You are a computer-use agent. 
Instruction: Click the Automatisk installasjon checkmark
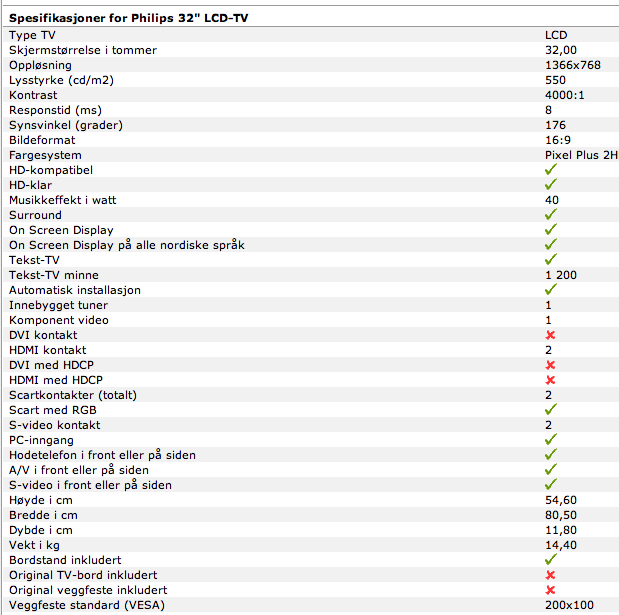tap(550, 290)
